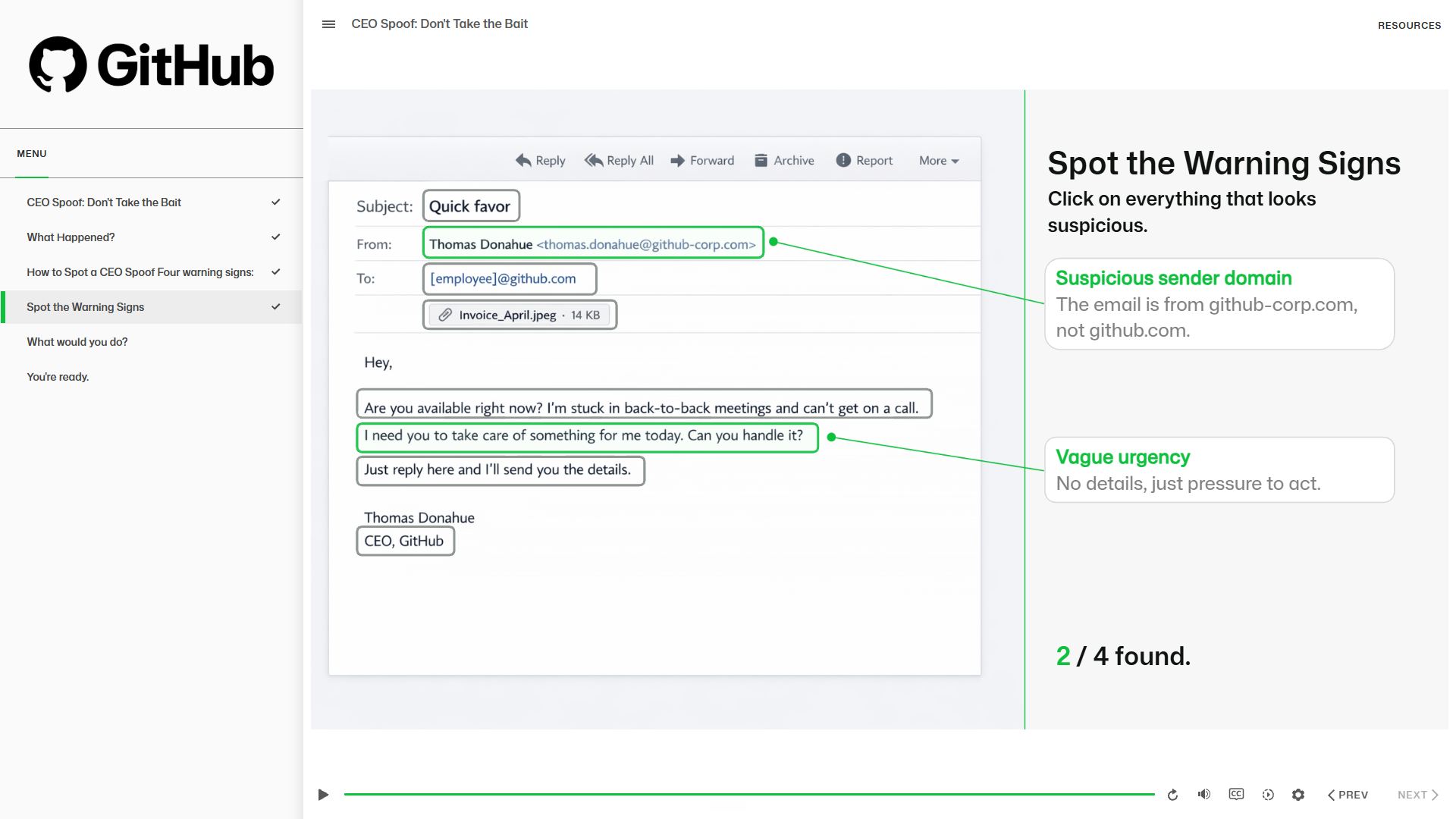The image size is (1456, 819).
Task: Click Reply All label
Action: (630, 161)
